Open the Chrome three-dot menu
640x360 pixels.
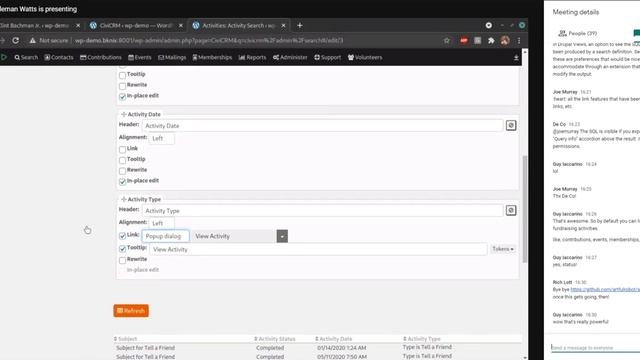(519, 40)
